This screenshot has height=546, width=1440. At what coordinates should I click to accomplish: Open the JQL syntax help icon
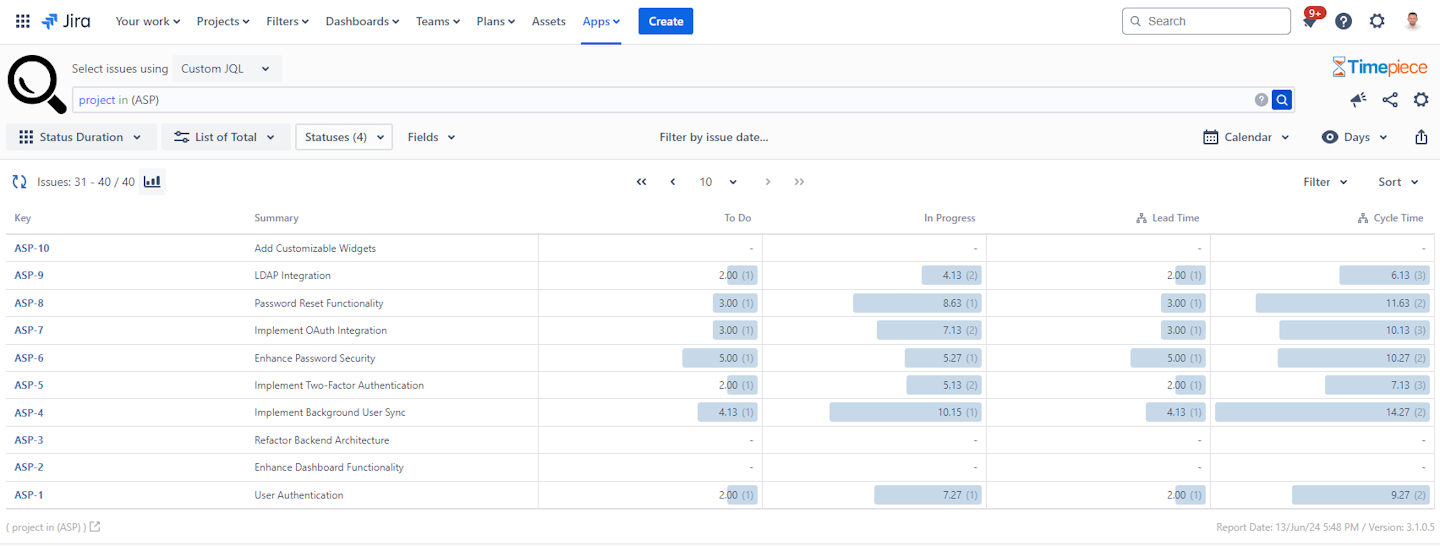(x=1261, y=100)
